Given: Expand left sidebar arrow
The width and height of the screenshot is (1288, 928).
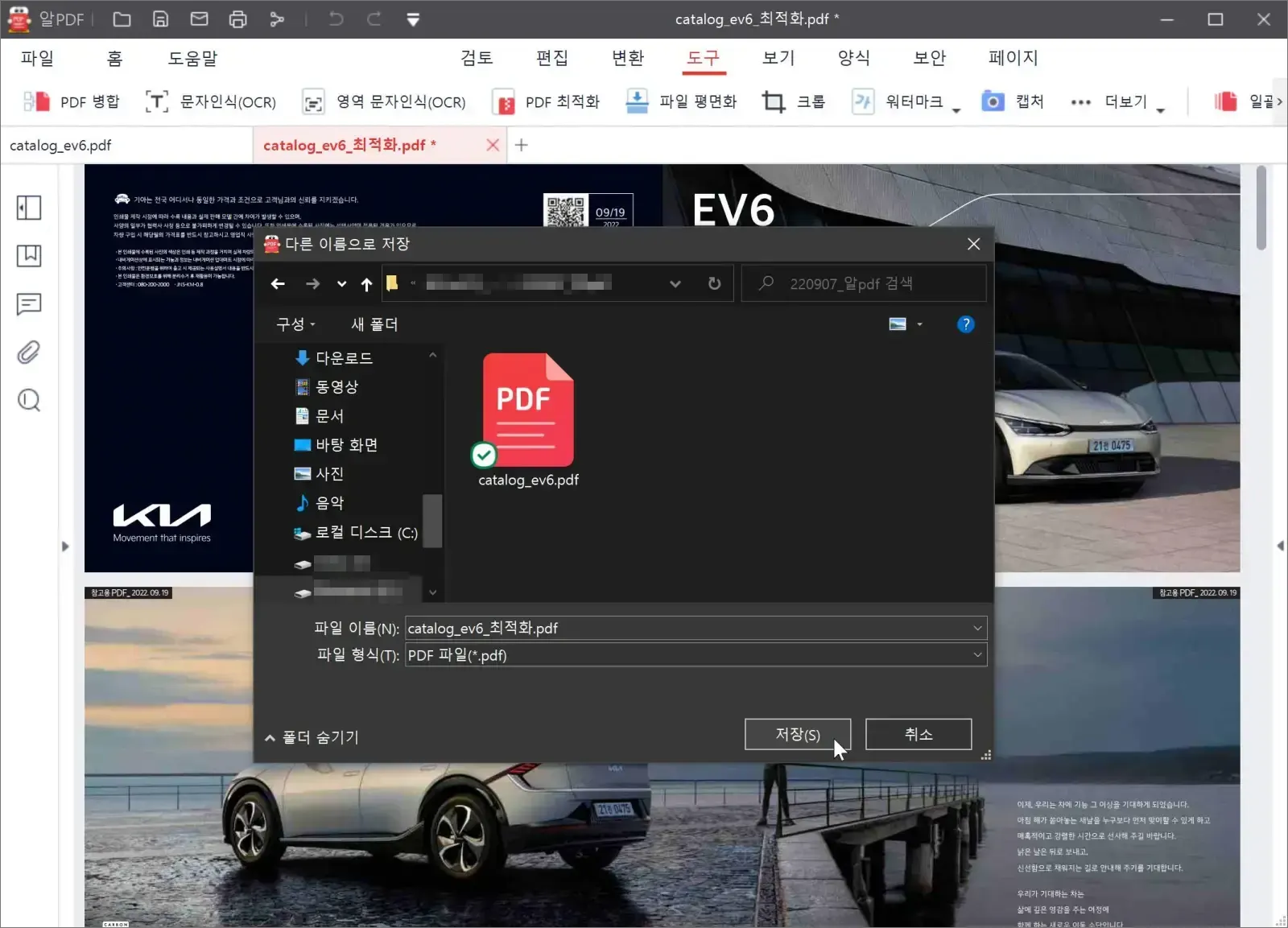Looking at the screenshot, I should point(65,546).
